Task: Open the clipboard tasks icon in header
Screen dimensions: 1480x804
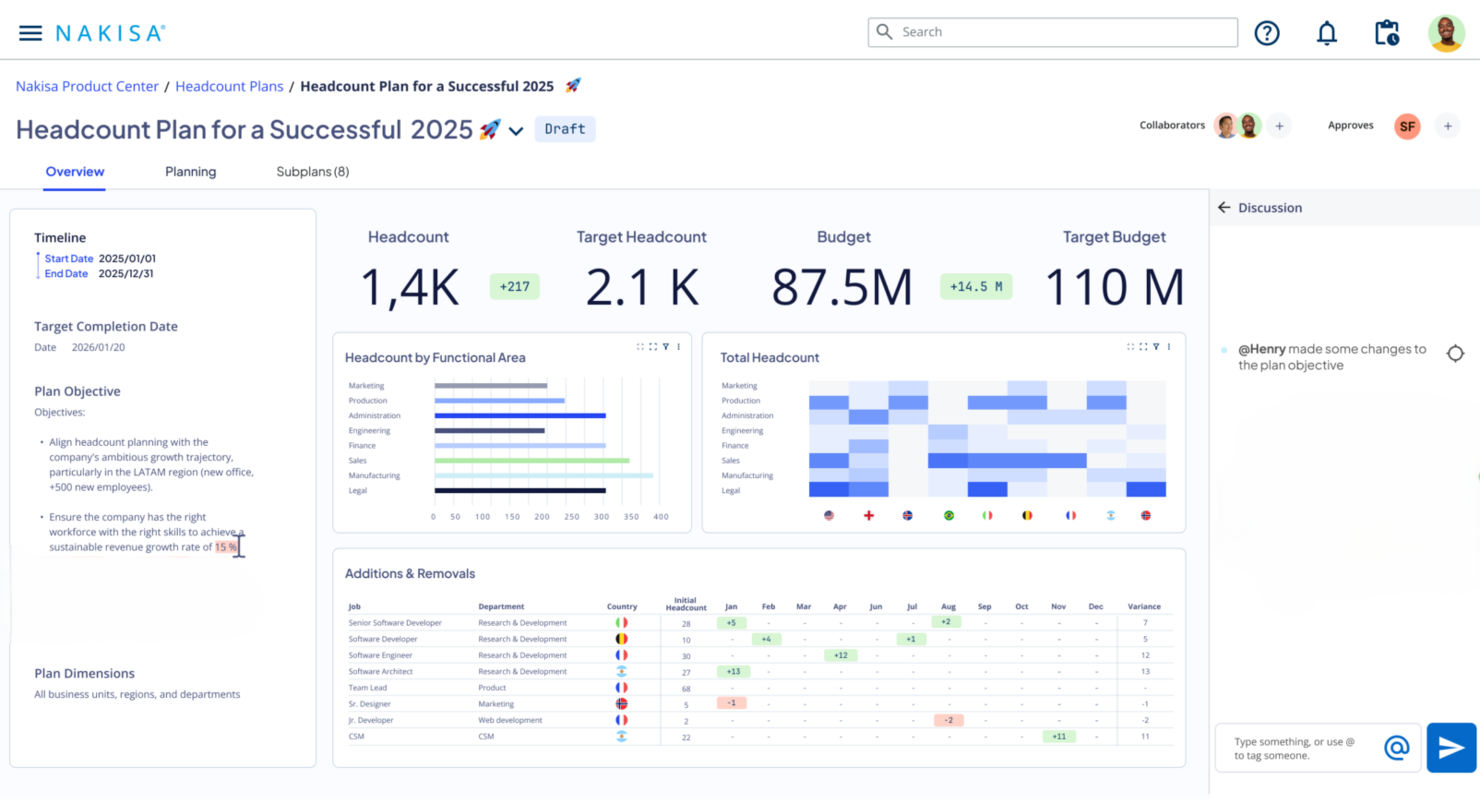Action: point(1387,33)
